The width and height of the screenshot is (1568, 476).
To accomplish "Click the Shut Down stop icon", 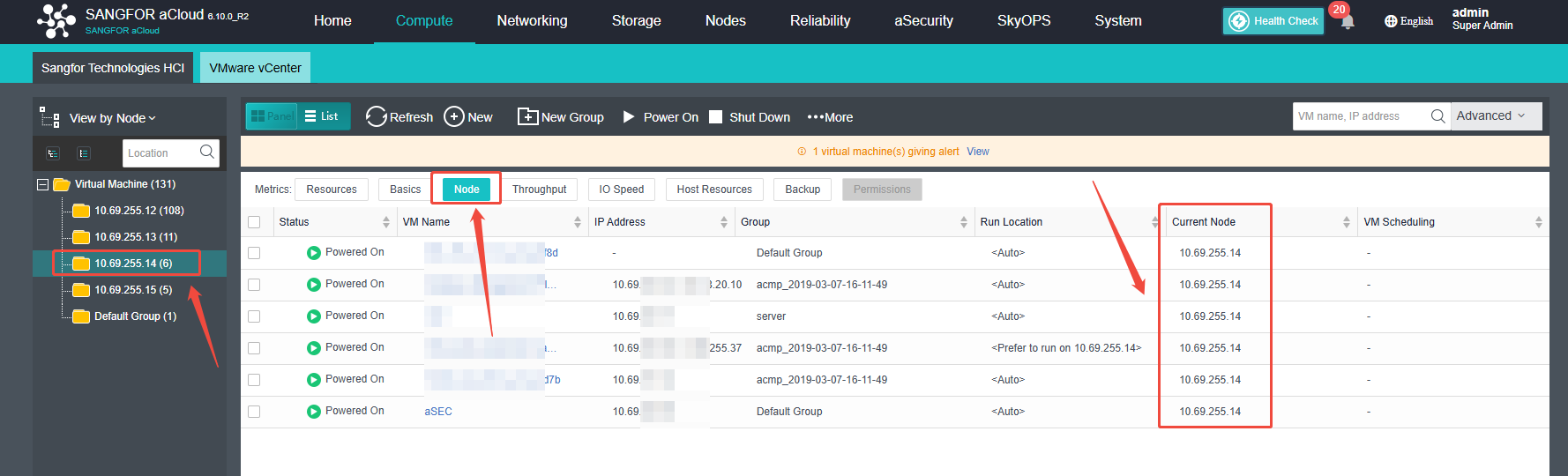I will [715, 117].
